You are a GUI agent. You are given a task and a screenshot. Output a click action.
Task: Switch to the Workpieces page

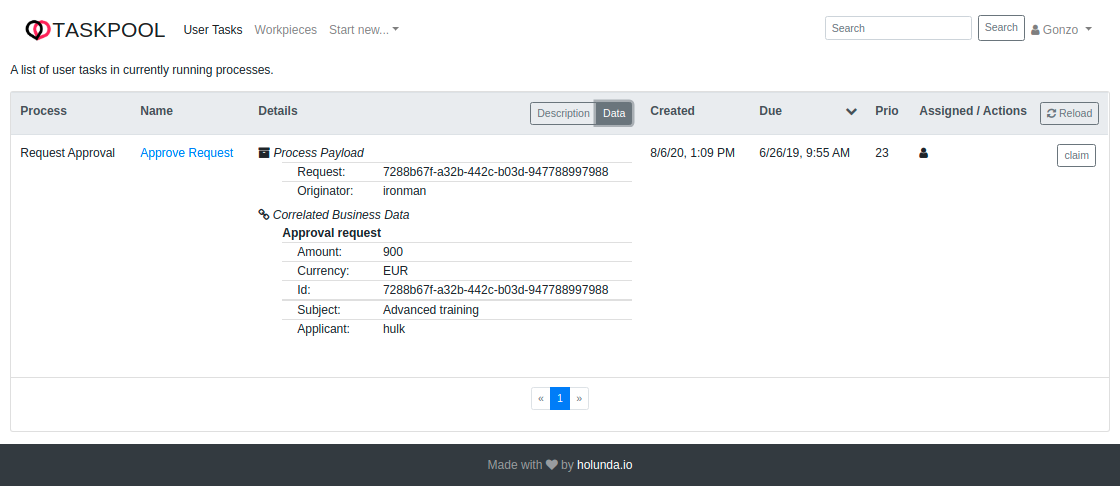(x=286, y=30)
